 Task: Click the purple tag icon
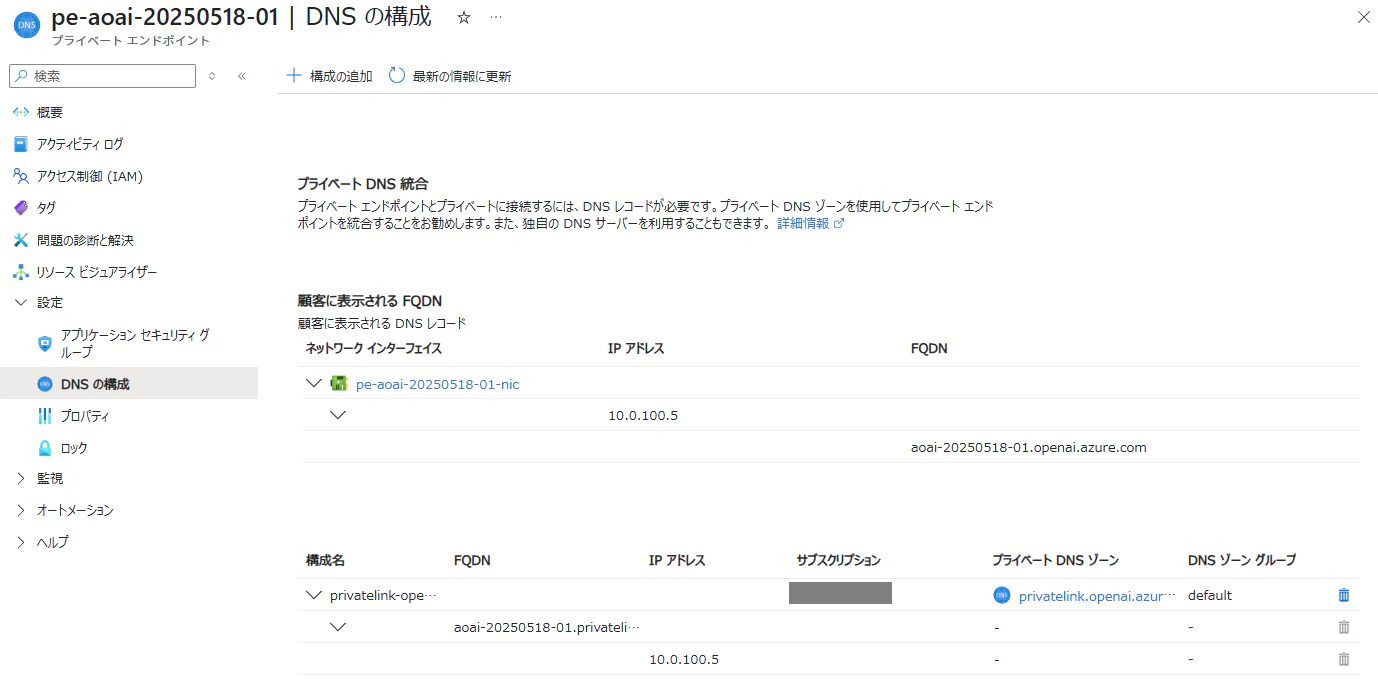click(x=21, y=208)
